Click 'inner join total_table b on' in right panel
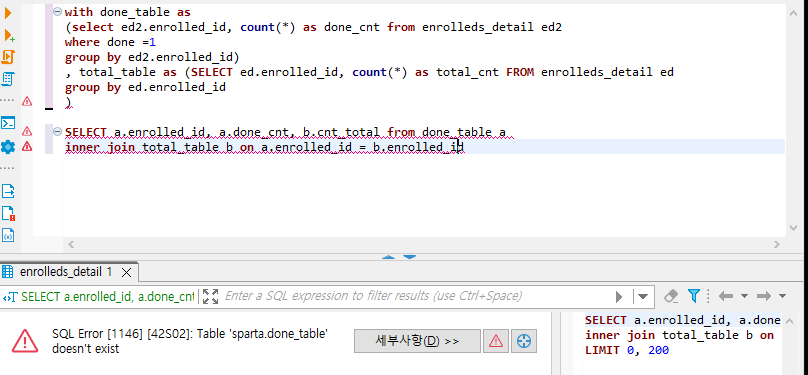This screenshot has height=375, width=808. pyautogui.click(x=679, y=335)
